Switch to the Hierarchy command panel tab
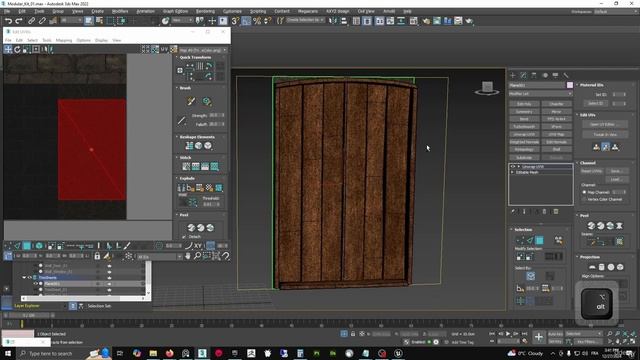Screen dimensions: 640x360 [534, 76]
